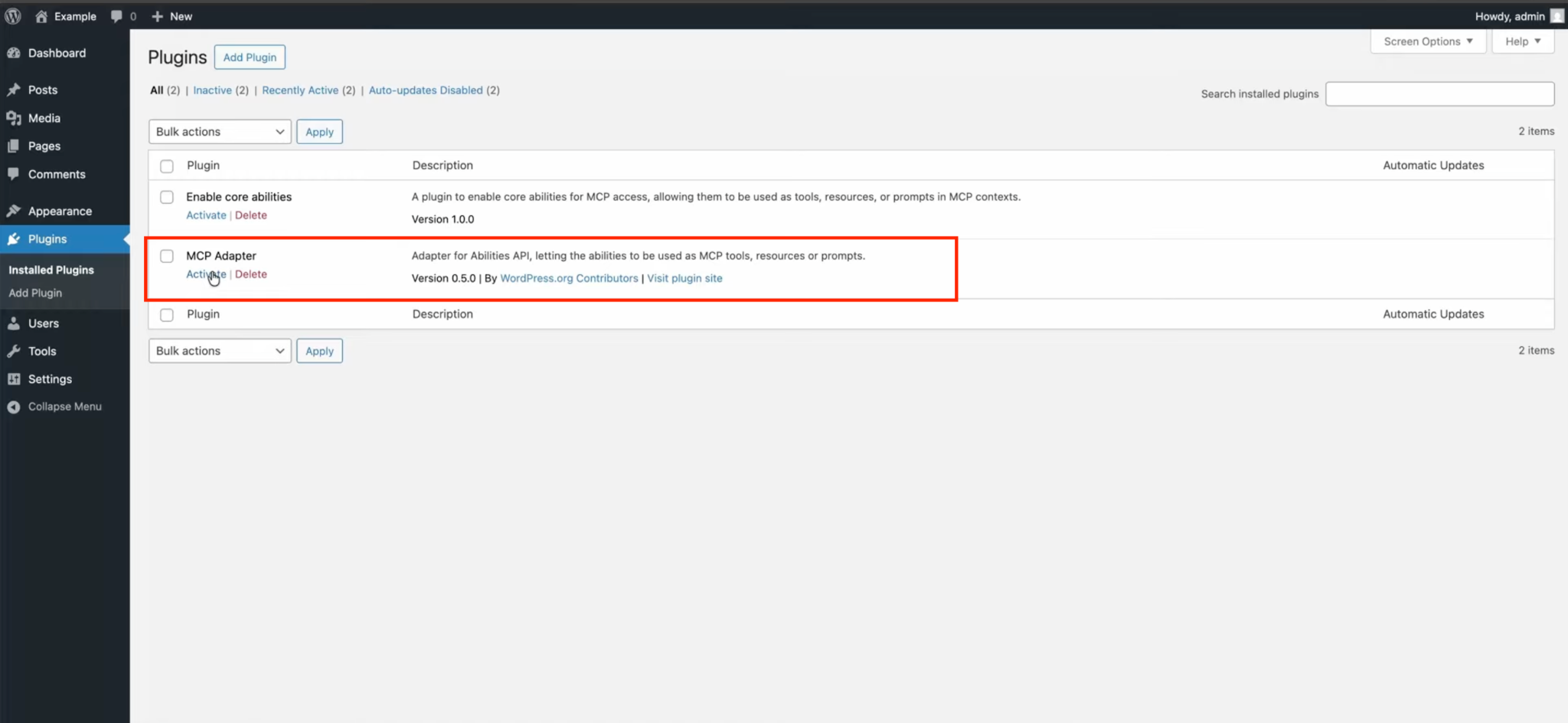1568x723 pixels.
Task: Tick the MCP Adapter checkbox
Action: (x=167, y=256)
